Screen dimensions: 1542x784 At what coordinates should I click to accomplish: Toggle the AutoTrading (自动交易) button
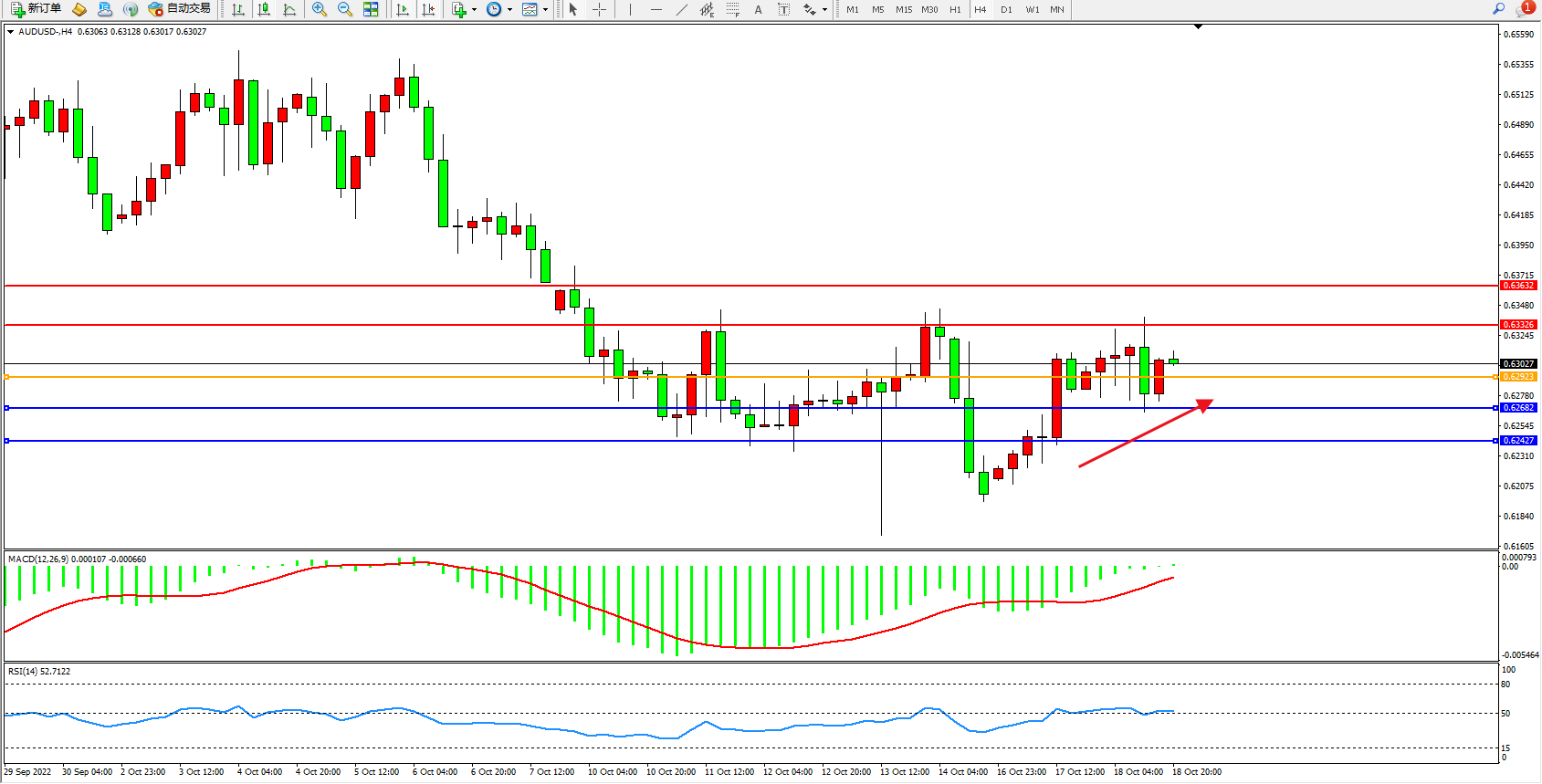click(x=180, y=9)
